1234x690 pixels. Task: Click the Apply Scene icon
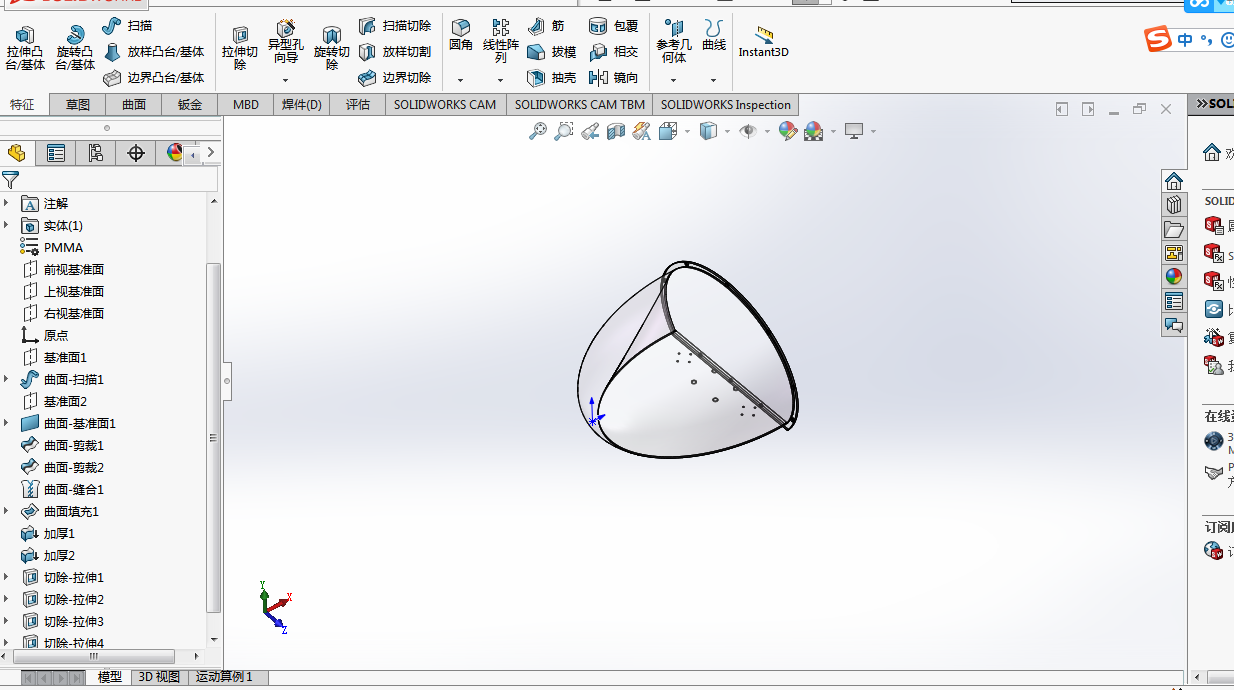814,131
